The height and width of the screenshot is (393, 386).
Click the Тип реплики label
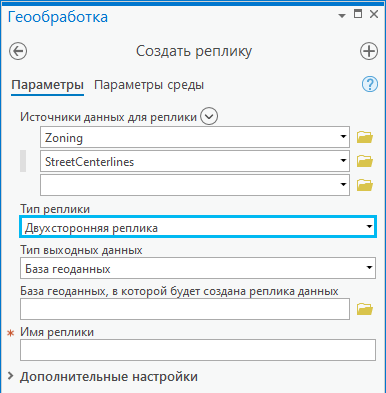coord(55,209)
